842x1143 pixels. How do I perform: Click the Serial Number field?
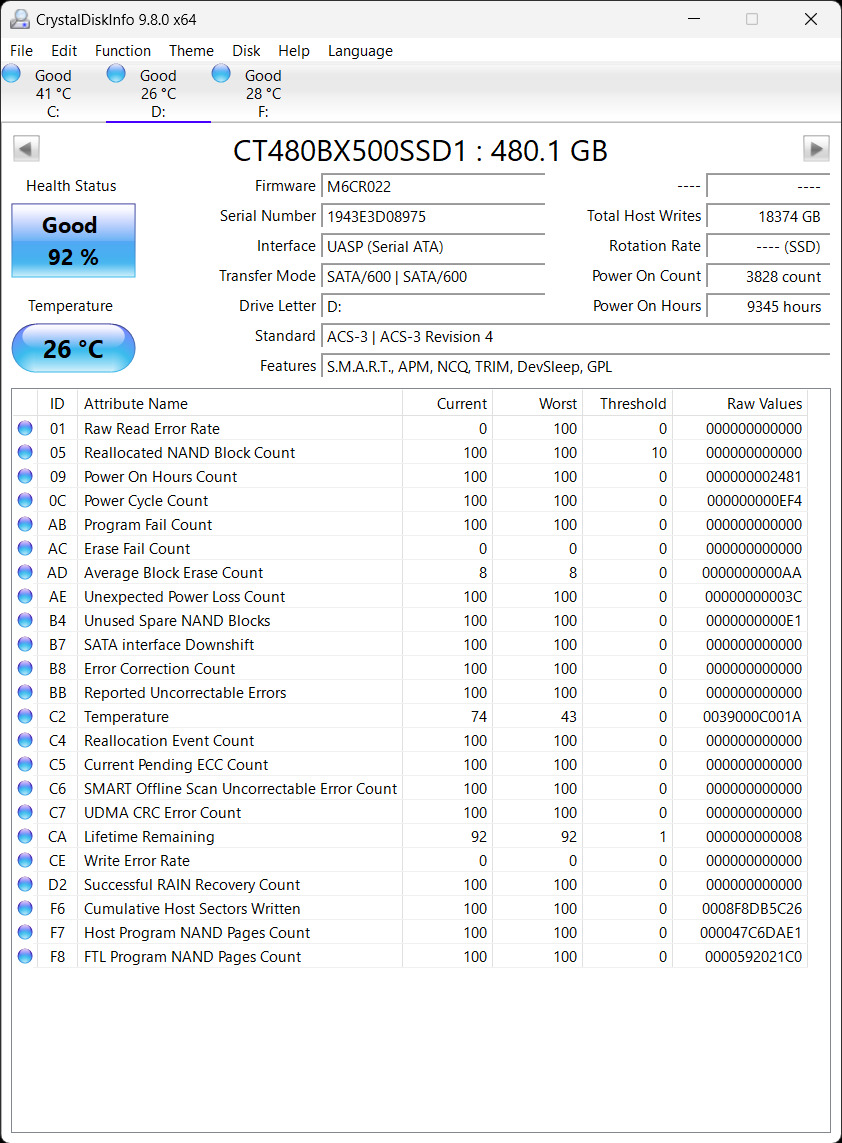(433, 216)
